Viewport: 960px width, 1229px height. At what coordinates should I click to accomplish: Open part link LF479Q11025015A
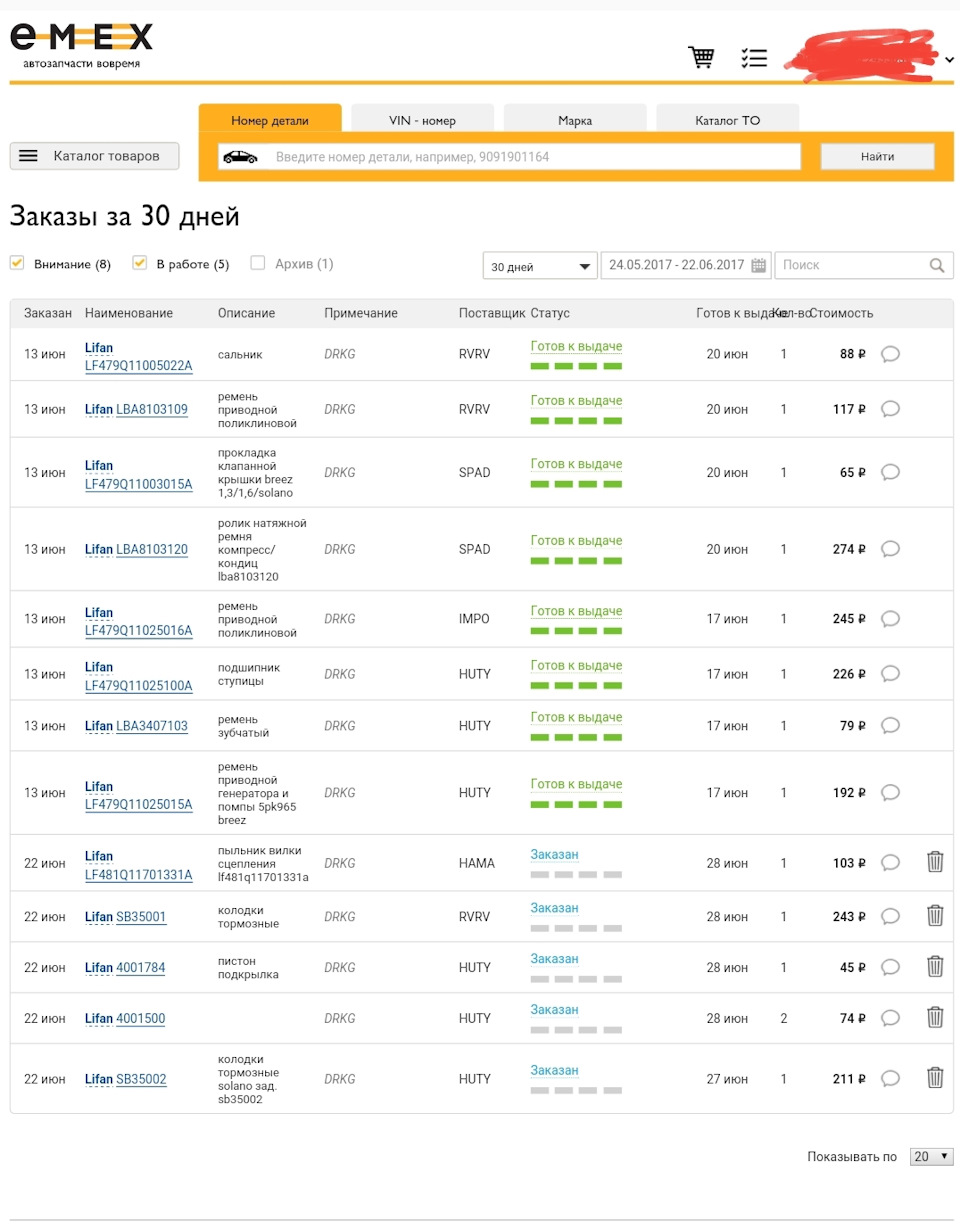click(x=138, y=804)
